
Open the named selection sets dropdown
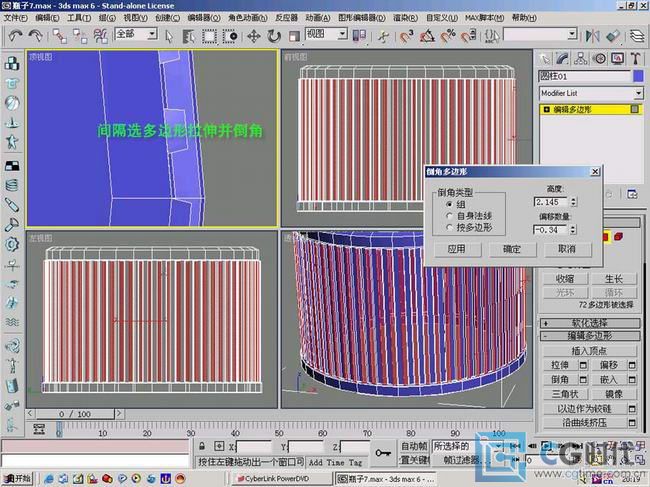pyautogui.click(x=540, y=34)
